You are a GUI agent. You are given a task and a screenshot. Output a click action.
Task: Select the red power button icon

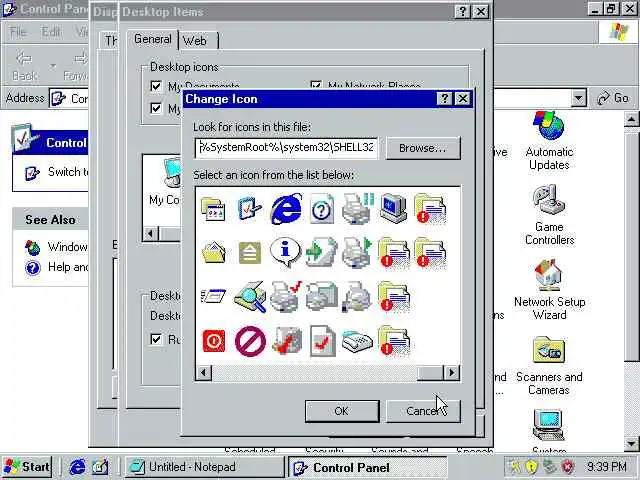point(213,341)
